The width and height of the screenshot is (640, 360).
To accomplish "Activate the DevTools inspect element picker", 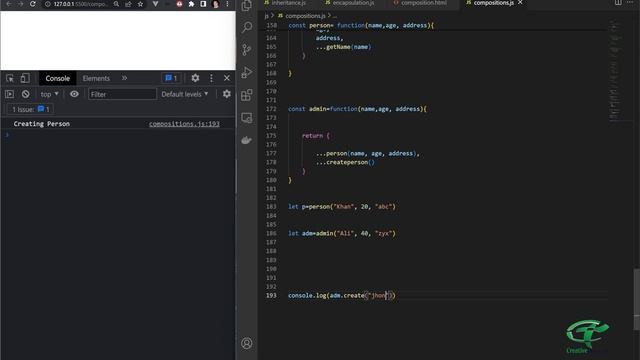I will [x=10, y=78].
